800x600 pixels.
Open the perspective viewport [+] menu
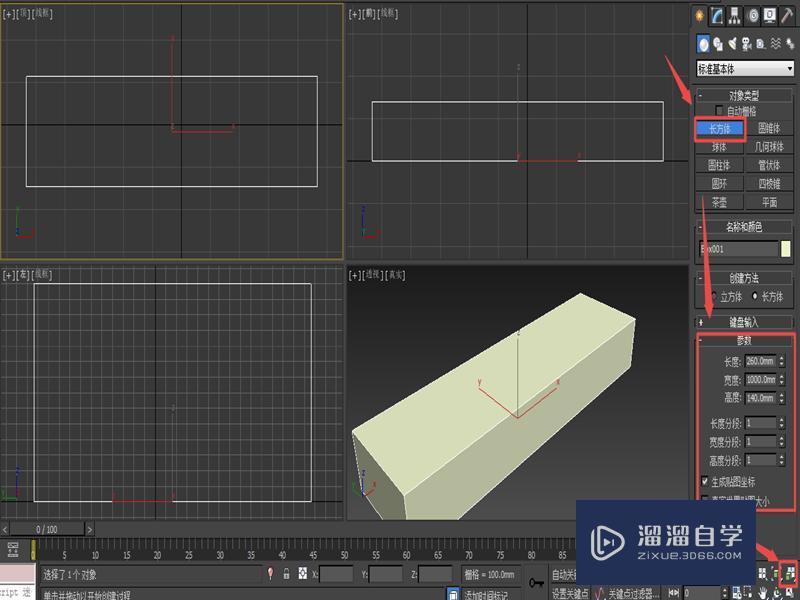coord(354,274)
